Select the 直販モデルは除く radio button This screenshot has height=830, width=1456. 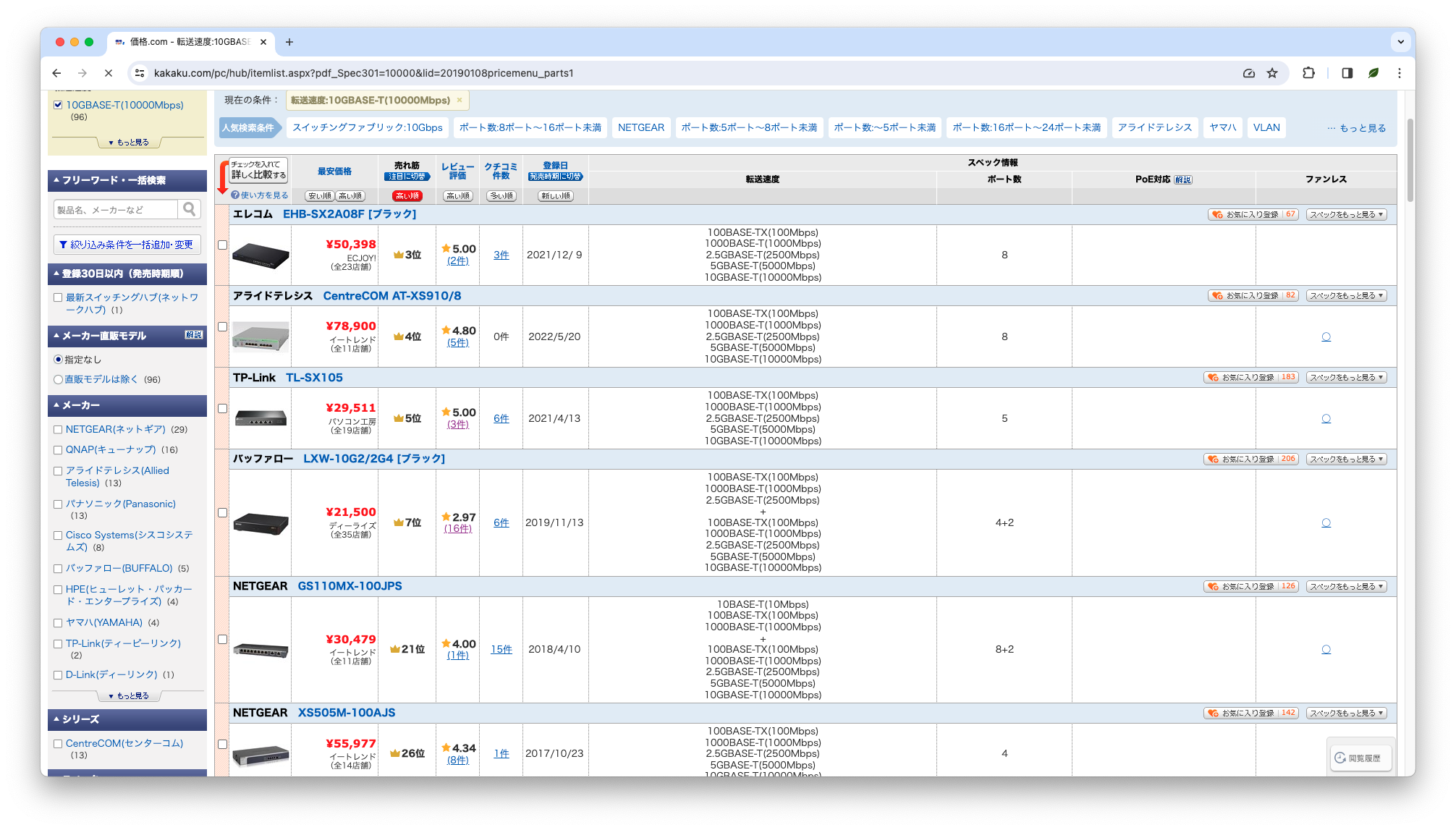[58, 379]
